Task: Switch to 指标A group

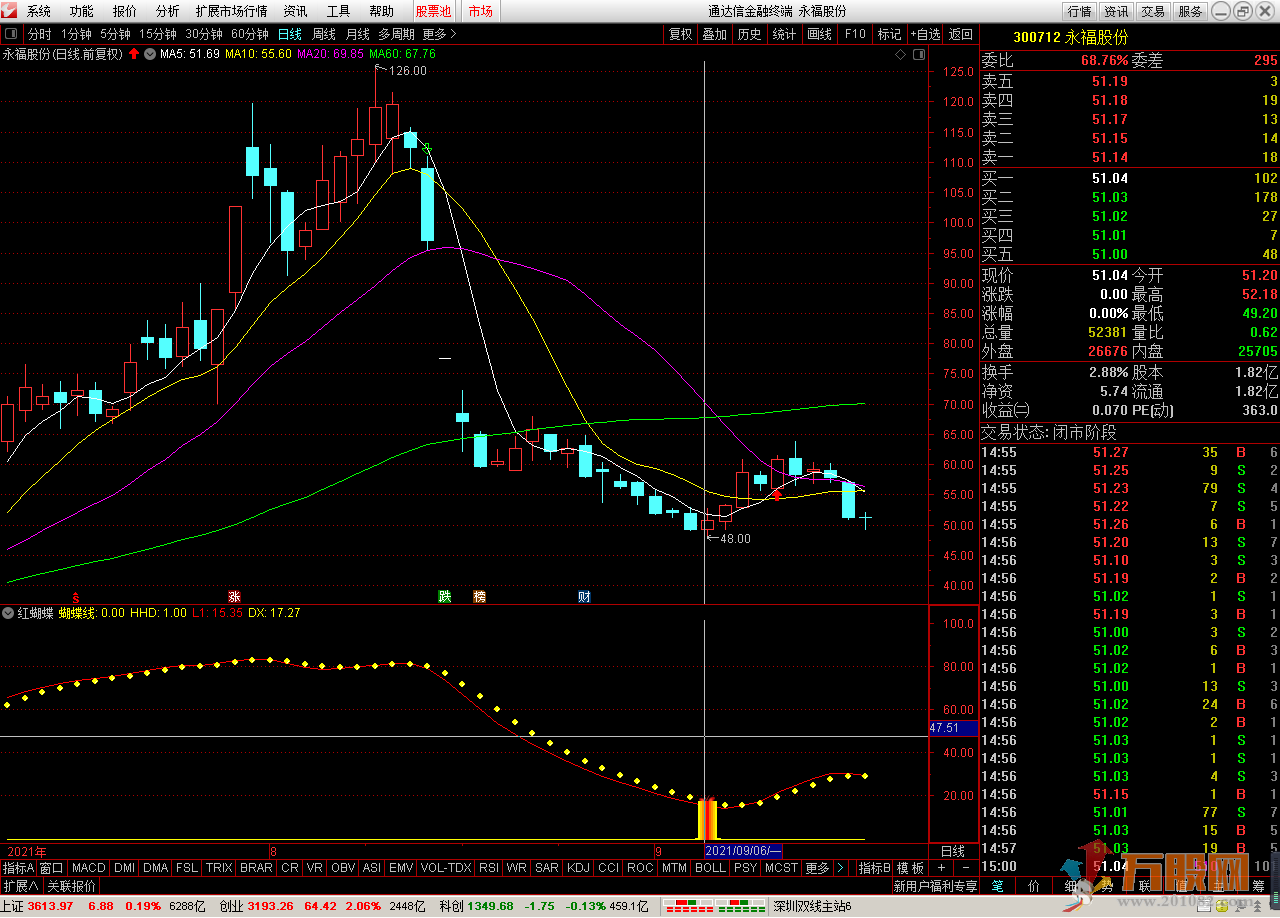Action: pyautogui.click(x=19, y=868)
